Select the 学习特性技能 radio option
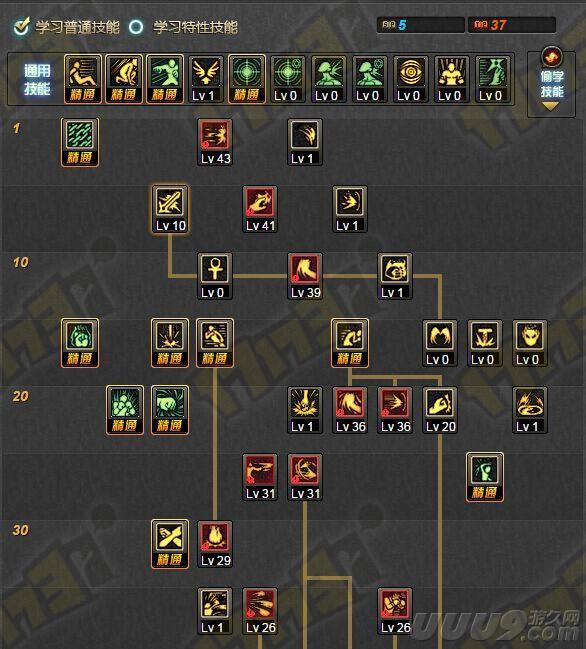586x649 pixels. [x=136, y=27]
